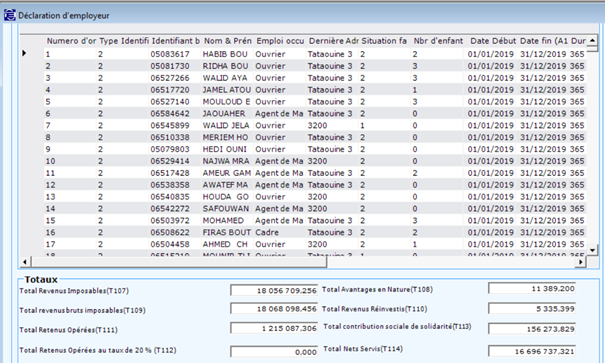The height and width of the screenshot is (363, 605).
Task: Click the Nbr d'enfant column header
Action: point(438,41)
